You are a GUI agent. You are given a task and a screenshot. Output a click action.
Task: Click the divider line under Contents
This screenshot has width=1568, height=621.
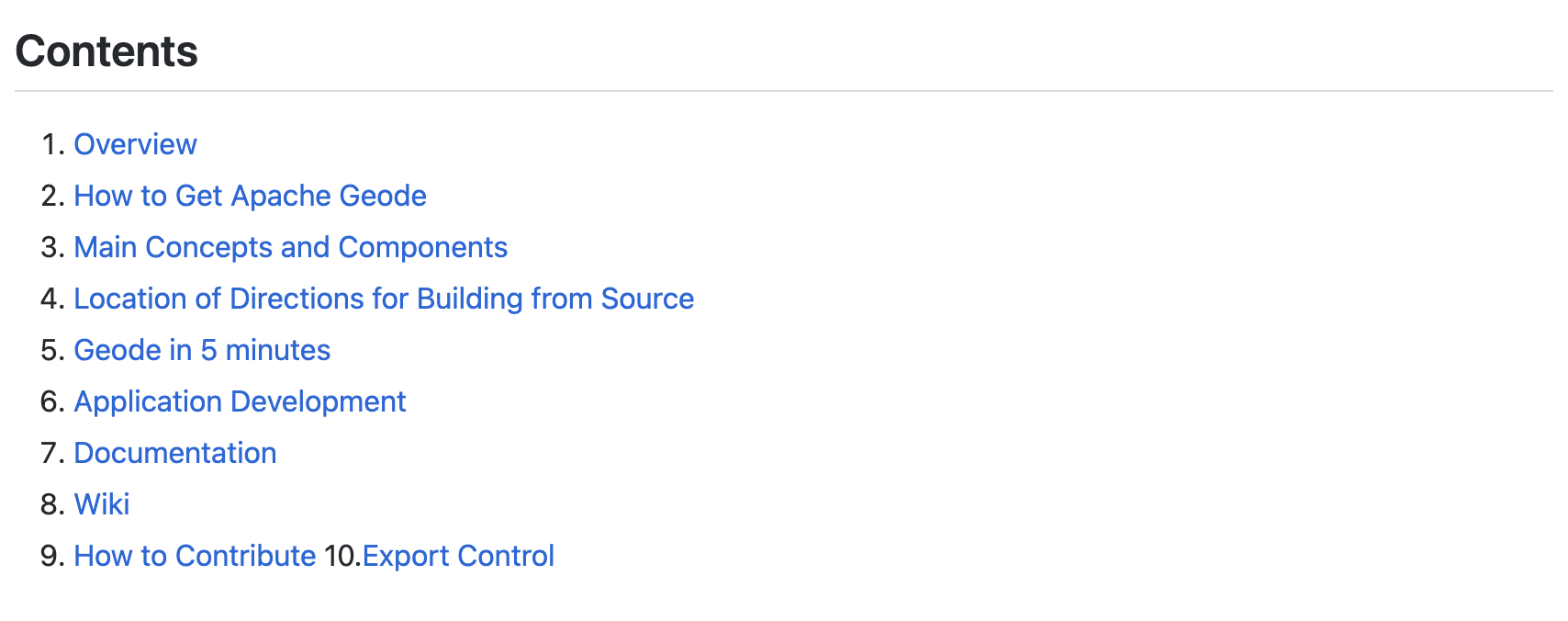pos(784,91)
